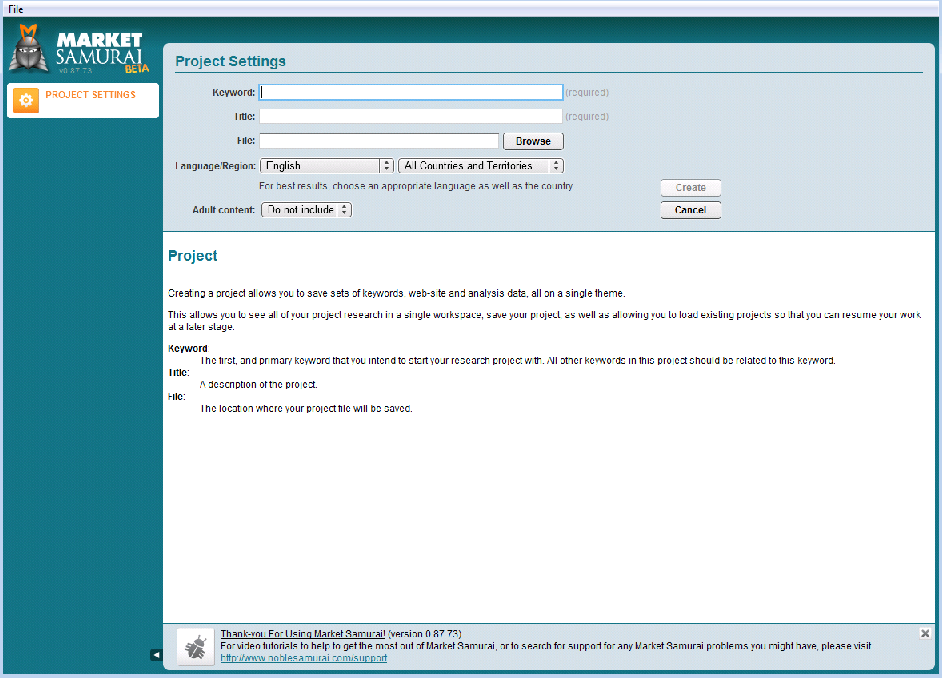Open the noblesamurai.com support link
Viewport: 942px width, 678px height.
[x=303, y=658]
